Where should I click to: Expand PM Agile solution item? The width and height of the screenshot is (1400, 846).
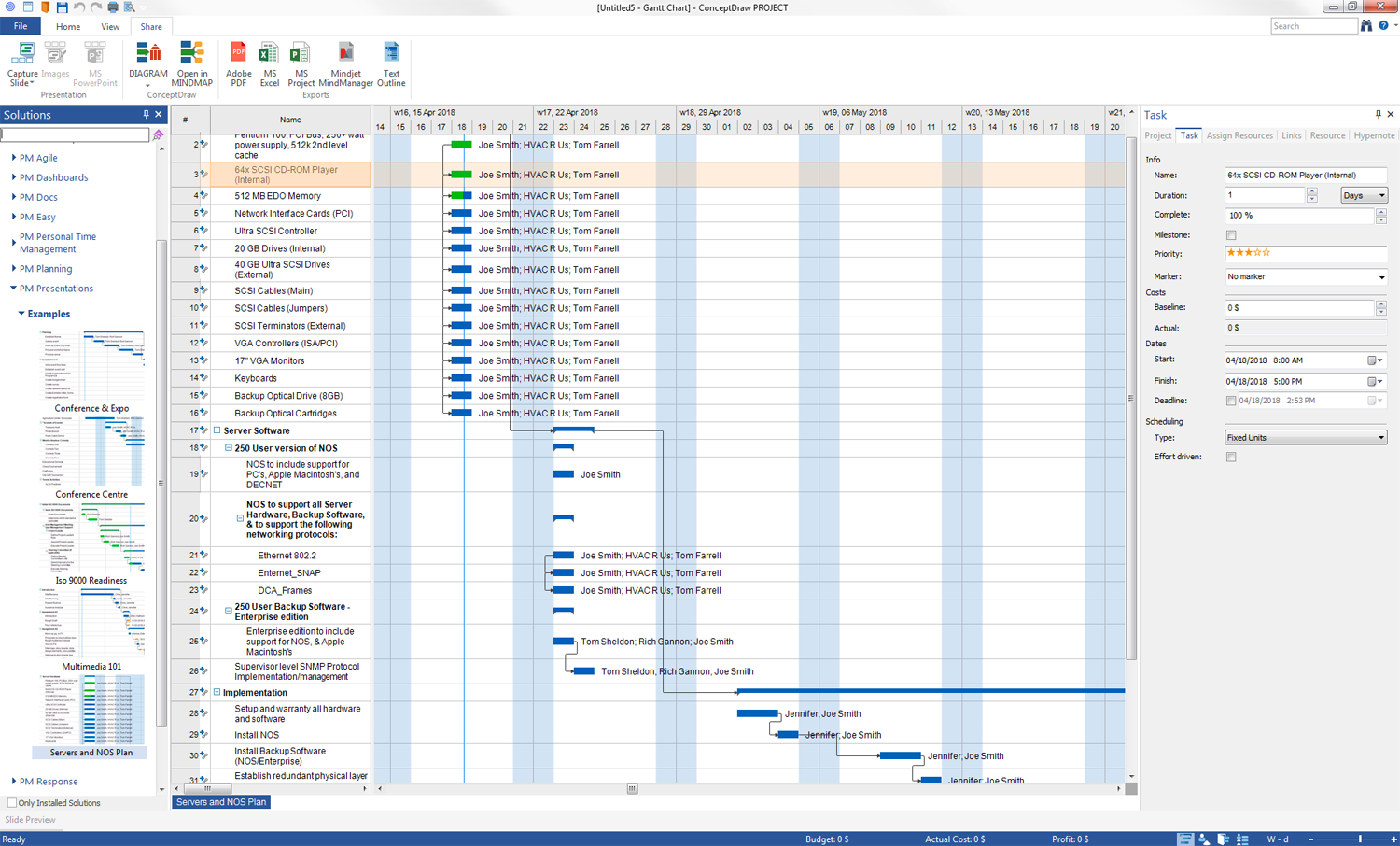pyautogui.click(x=13, y=158)
